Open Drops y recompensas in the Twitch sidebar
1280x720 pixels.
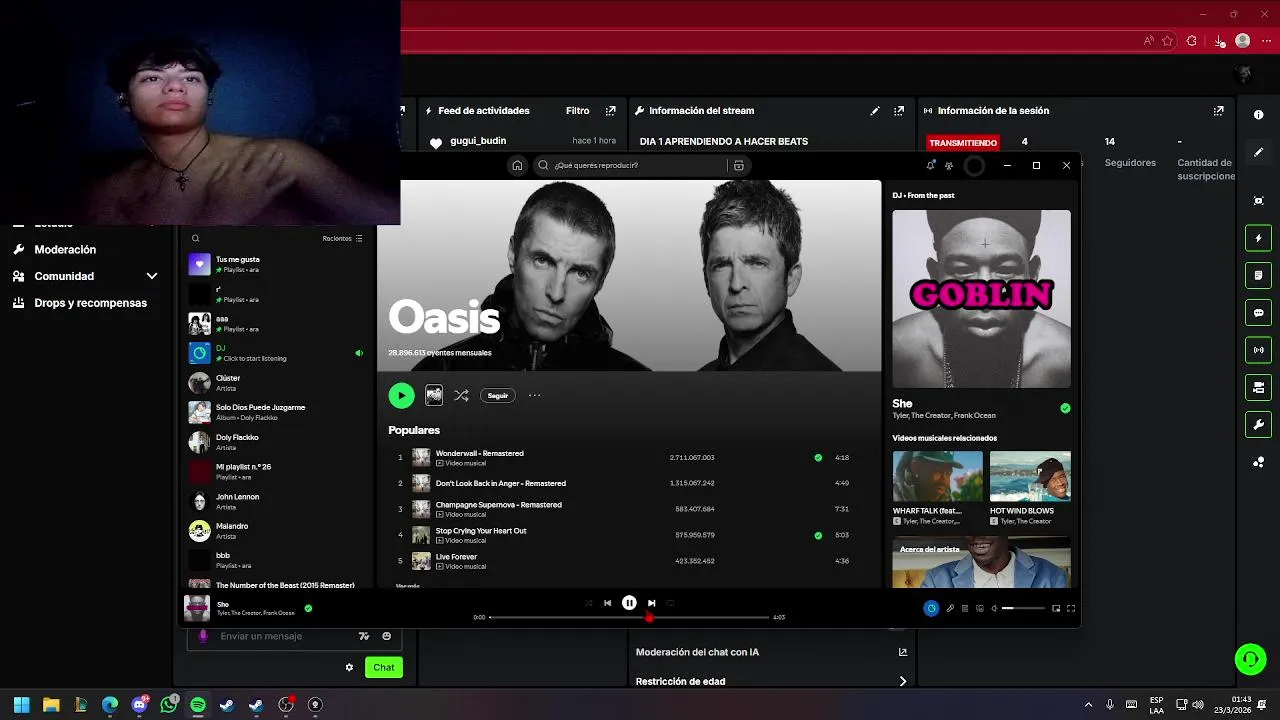click(90, 303)
